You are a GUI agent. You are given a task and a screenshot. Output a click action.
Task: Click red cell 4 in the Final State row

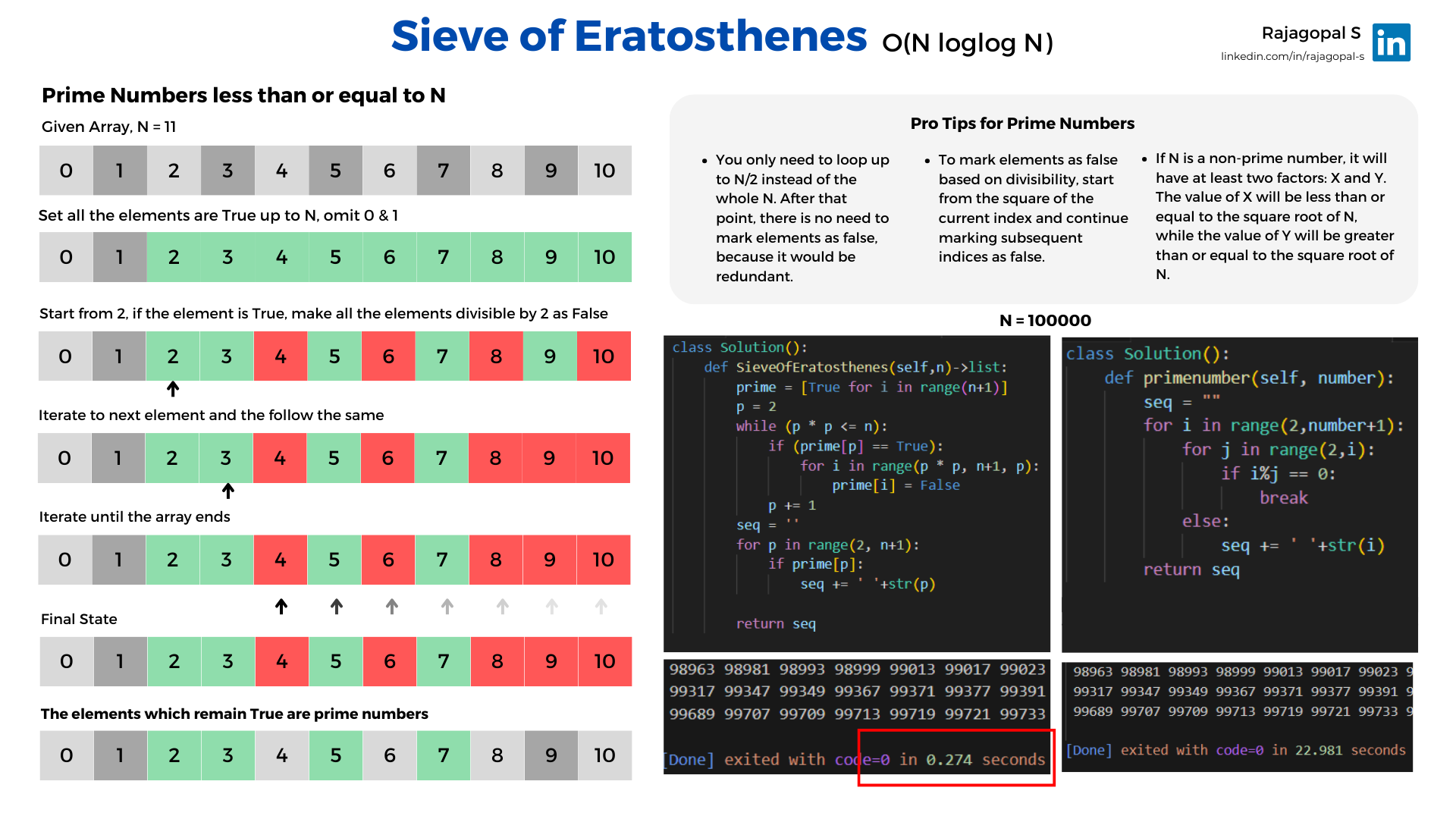[281, 661]
